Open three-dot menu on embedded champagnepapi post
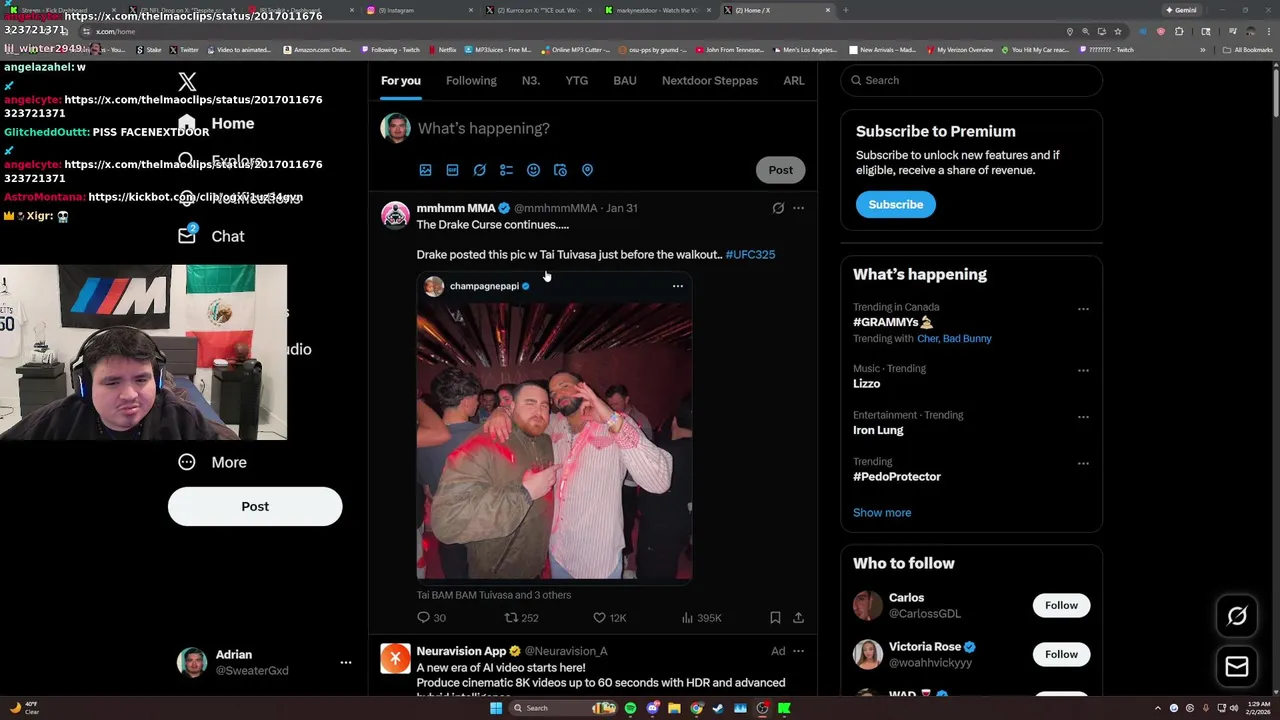 (678, 286)
